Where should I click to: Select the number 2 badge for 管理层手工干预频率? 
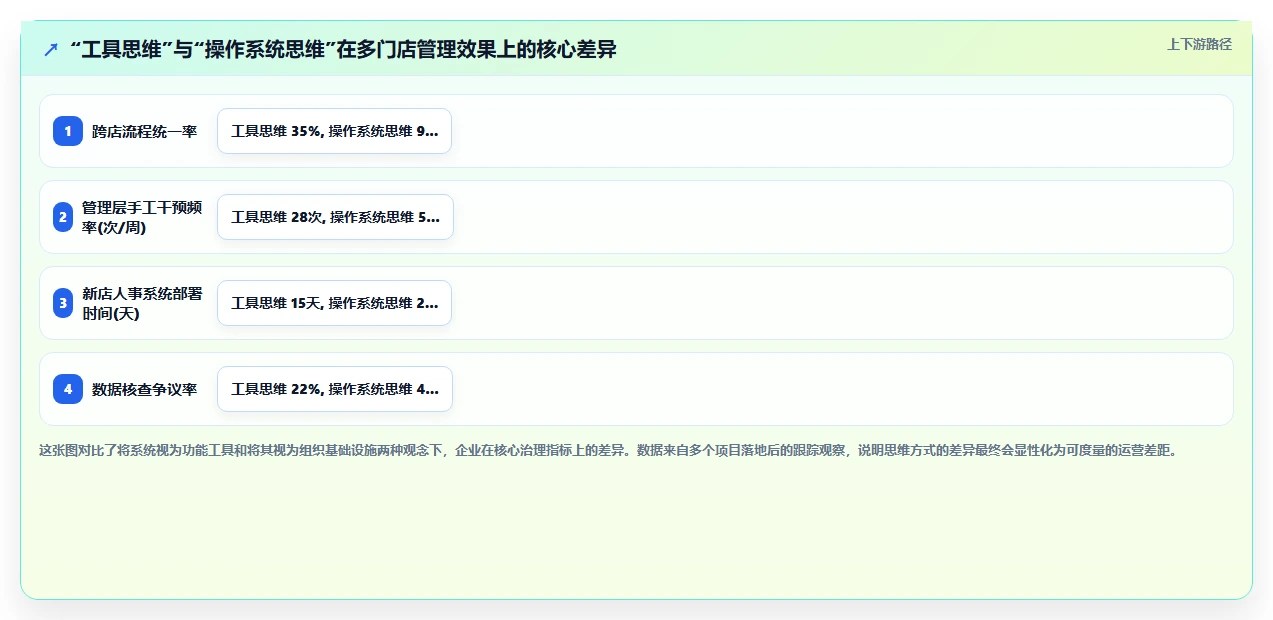(63, 217)
